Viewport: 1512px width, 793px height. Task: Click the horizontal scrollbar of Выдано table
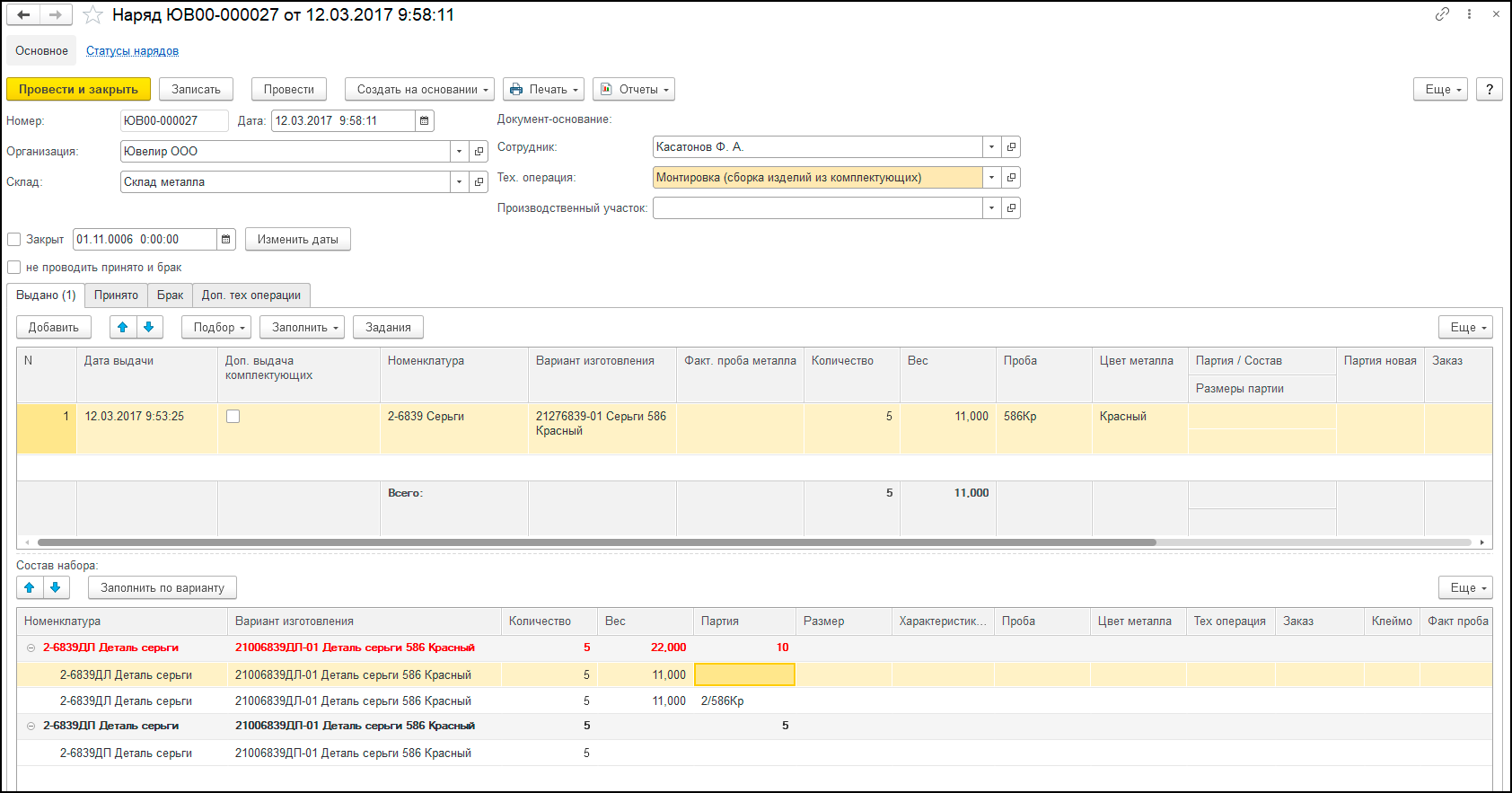coord(596,542)
